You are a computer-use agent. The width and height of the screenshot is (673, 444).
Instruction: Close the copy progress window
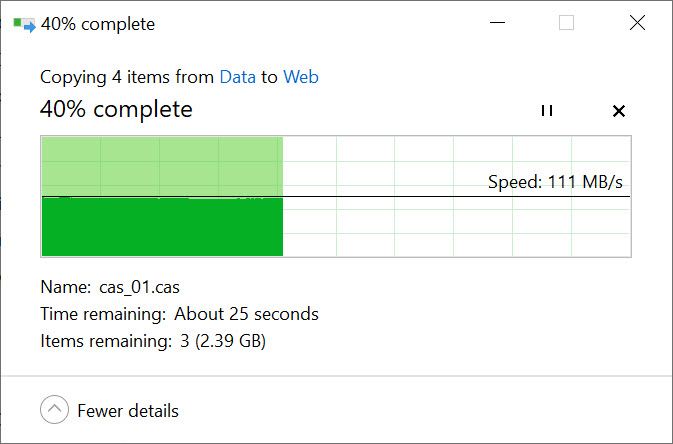point(637,24)
